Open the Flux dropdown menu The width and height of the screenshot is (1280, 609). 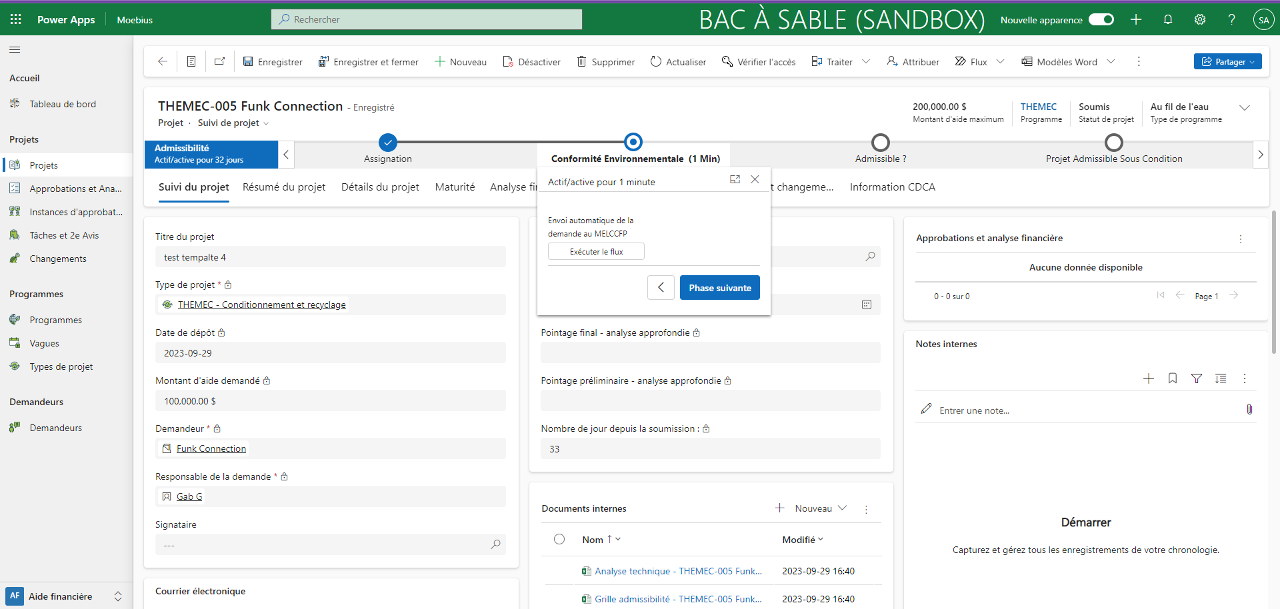click(1001, 62)
